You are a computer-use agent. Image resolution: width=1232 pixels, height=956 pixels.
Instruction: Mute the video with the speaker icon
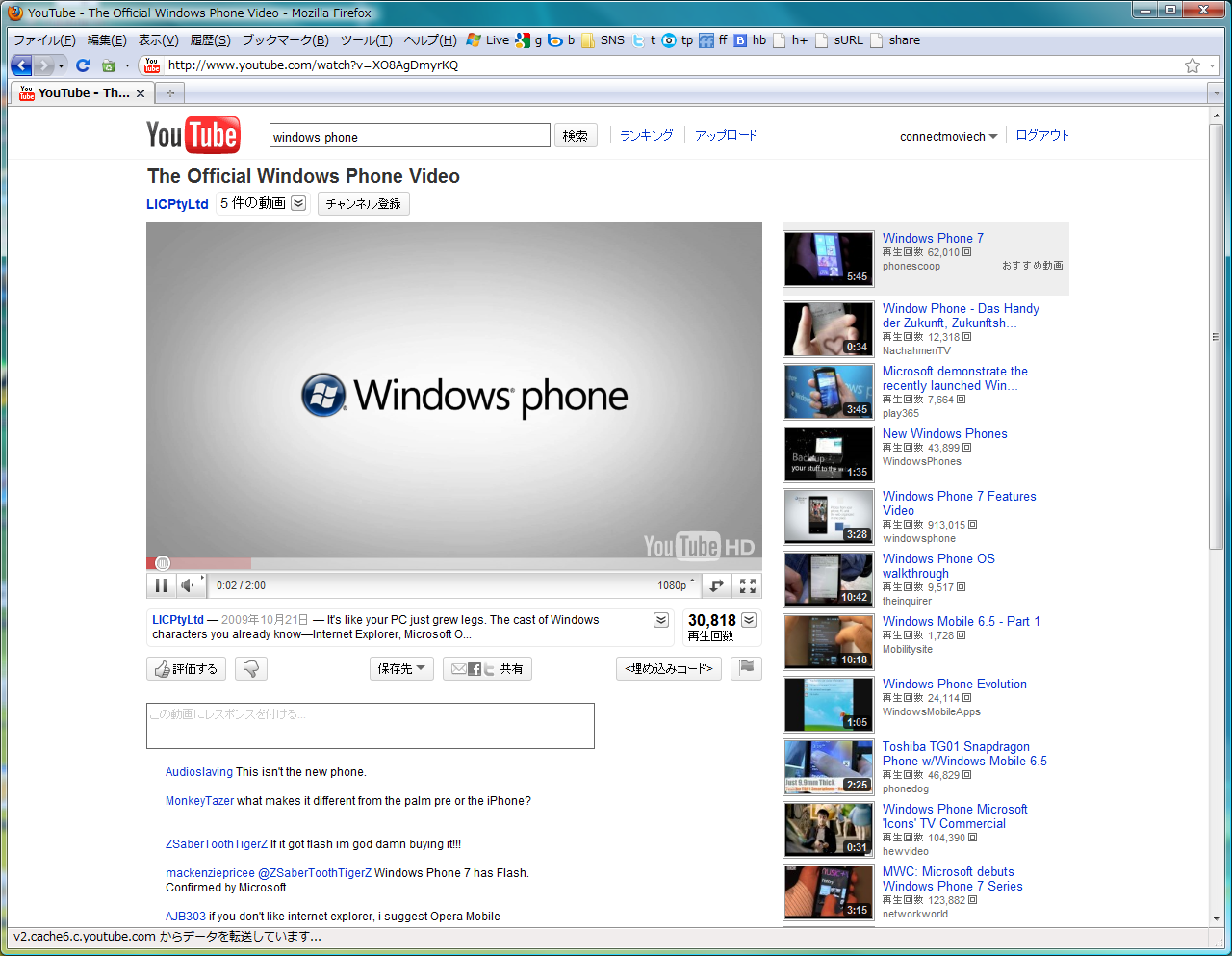click(x=189, y=585)
